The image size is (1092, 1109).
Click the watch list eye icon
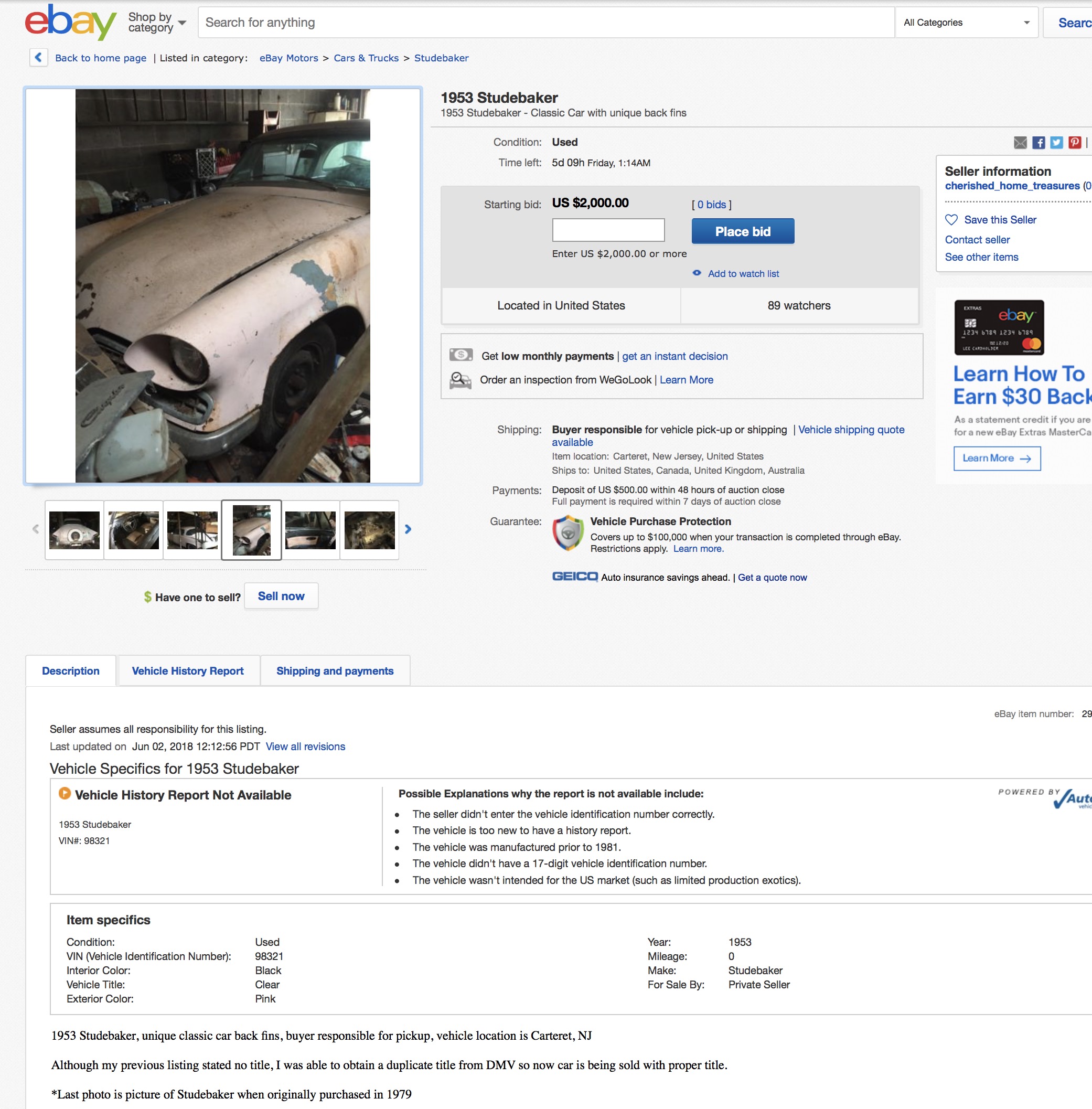coord(697,273)
